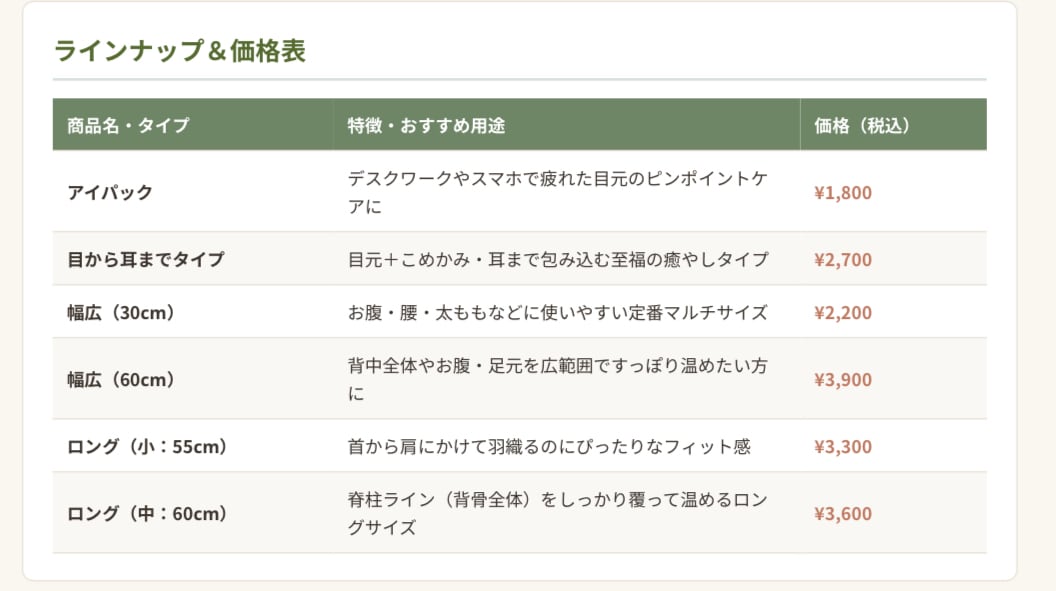Click the ¥3,900 price
1056x591 pixels.
(x=843, y=380)
